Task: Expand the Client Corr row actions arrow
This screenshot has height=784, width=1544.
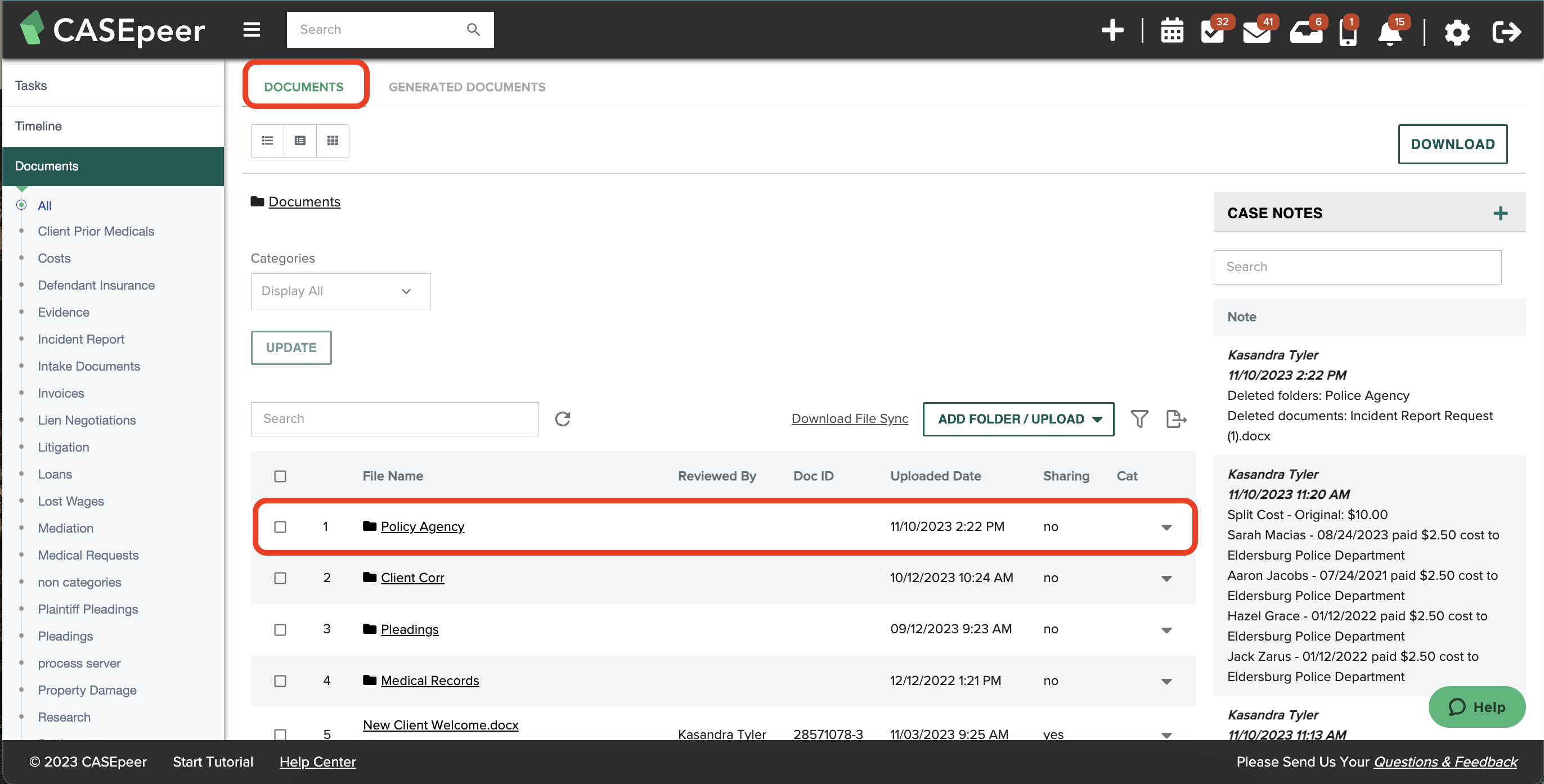Action: (1166, 579)
